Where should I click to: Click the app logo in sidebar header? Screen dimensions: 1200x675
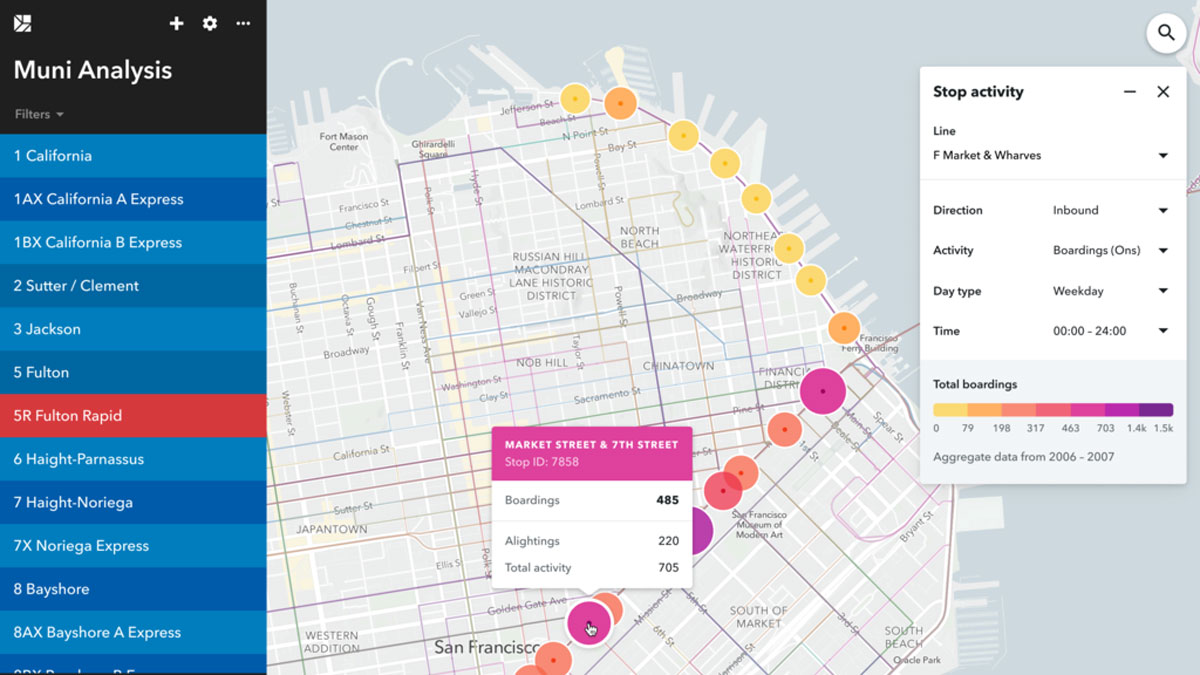[x=23, y=23]
